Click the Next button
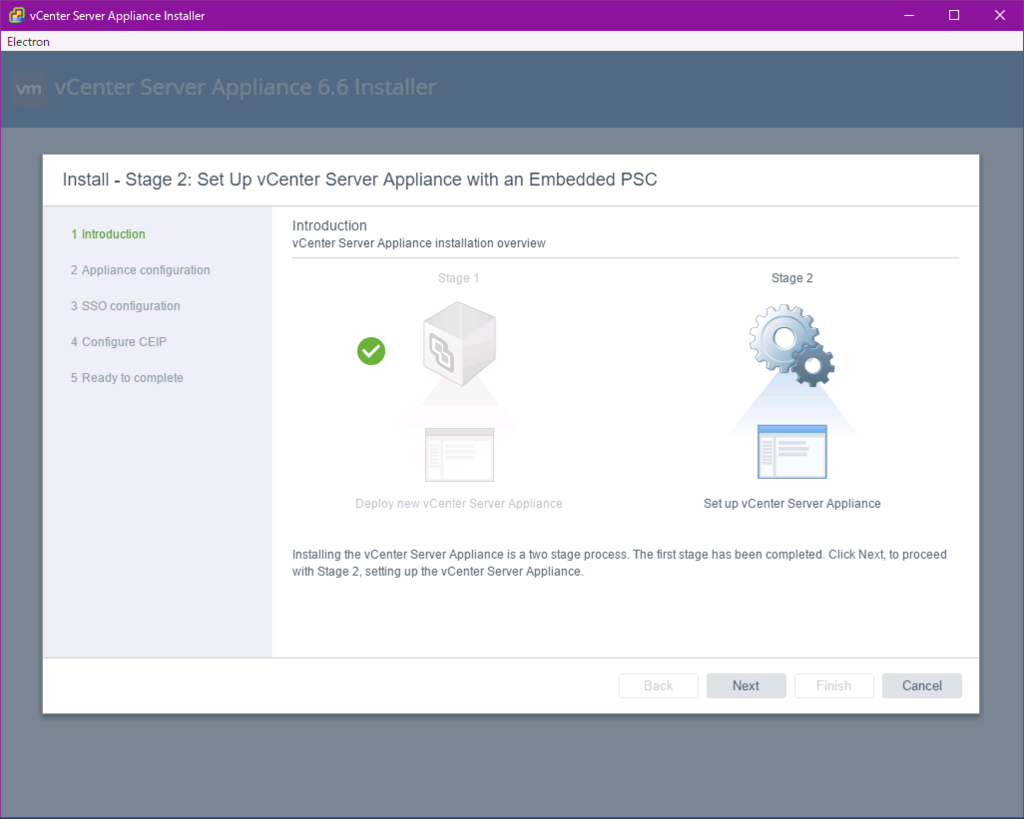Screen dimensions: 1024x819 (x=746, y=685)
